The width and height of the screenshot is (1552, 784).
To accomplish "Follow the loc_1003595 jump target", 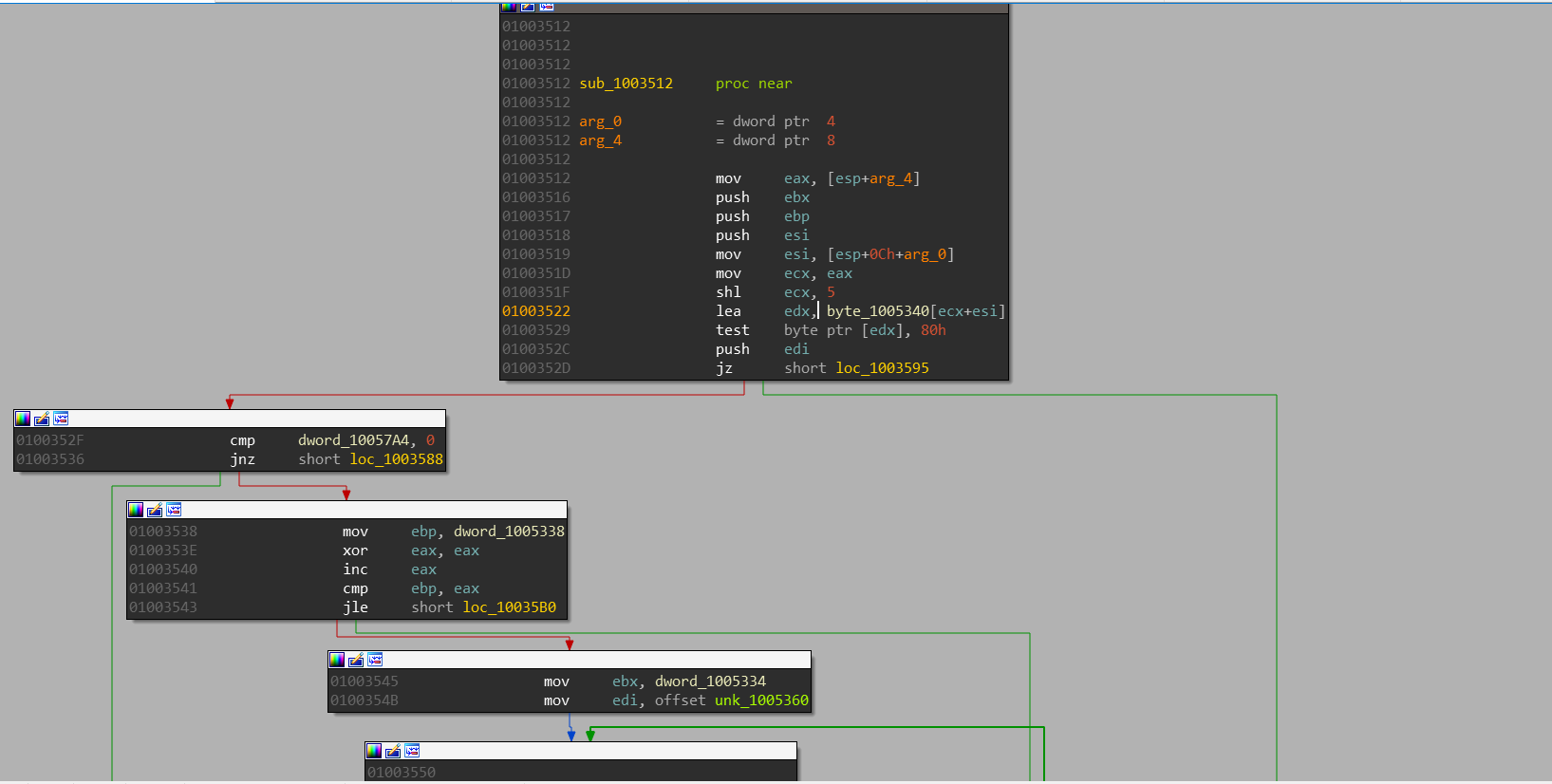I will coord(883,368).
